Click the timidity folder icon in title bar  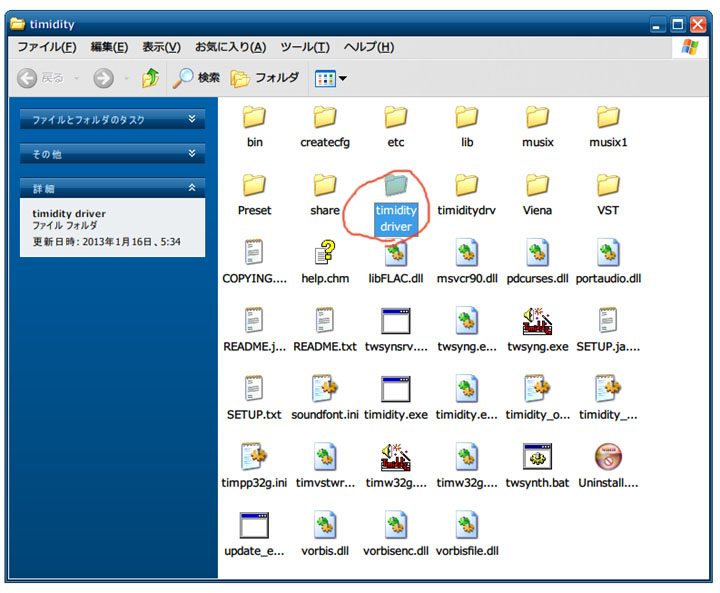pyautogui.click(x=17, y=24)
